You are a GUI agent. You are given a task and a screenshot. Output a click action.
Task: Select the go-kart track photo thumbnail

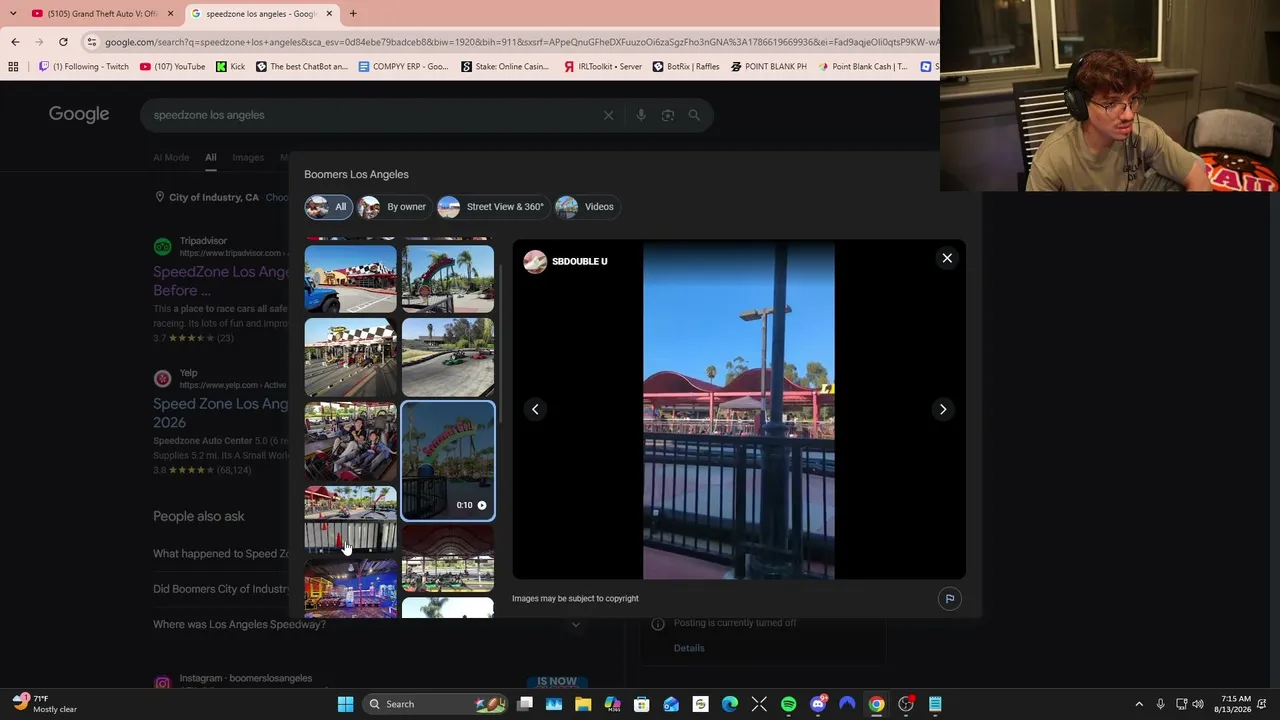coord(448,357)
